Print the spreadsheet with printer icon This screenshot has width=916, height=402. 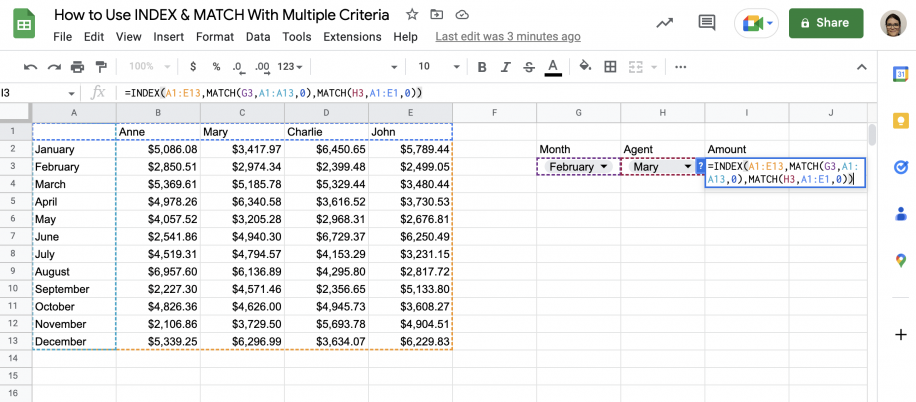77,67
